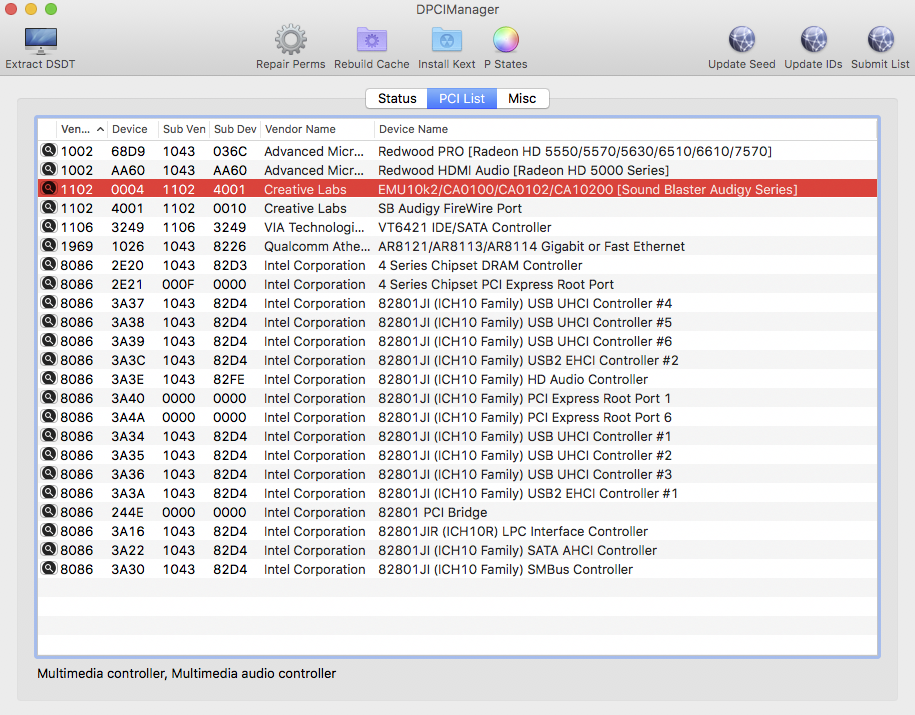Click the Submit List globe icon
The width and height of the screenshot is (915, 715).
pyautogui.click(x=880, y=40)
